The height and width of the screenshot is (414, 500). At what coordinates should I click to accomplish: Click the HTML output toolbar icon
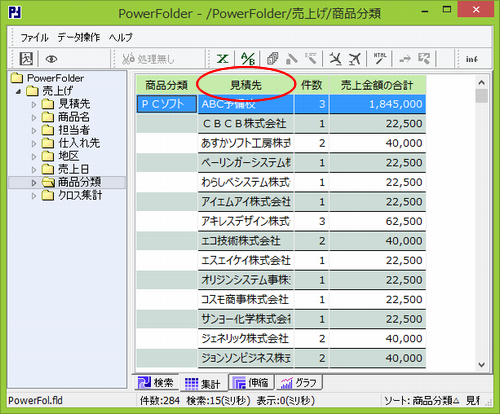coord(380,59)
